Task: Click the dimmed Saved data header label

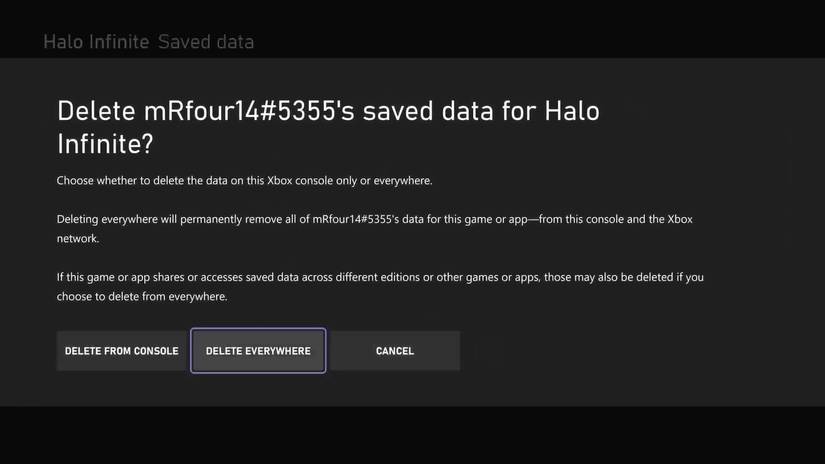Action: tap(206, 42)
